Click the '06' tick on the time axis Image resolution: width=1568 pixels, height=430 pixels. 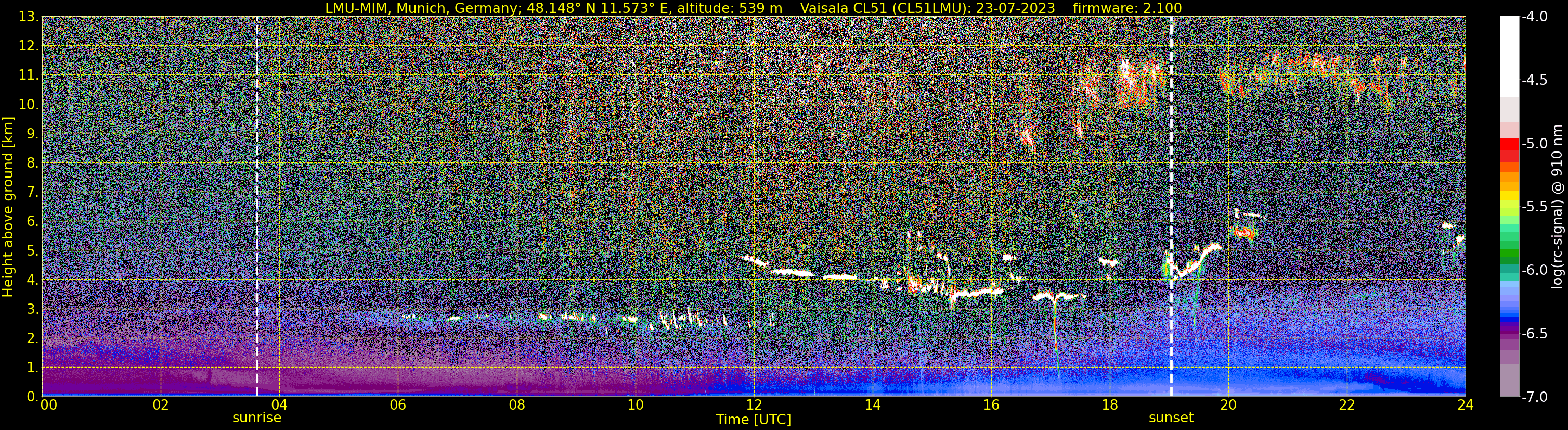pos(398,405)
